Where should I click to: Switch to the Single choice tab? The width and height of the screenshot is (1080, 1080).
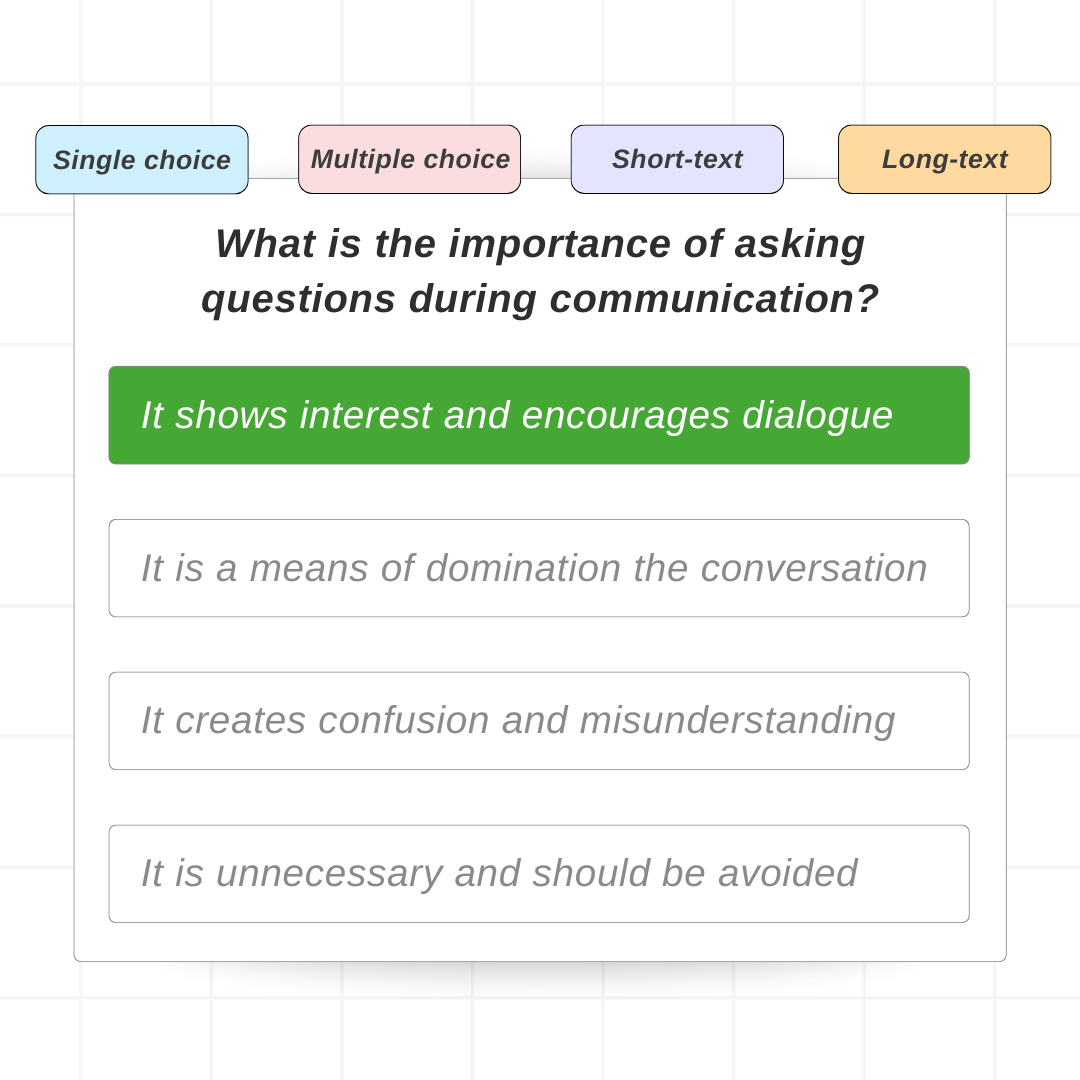pos(142,160)
